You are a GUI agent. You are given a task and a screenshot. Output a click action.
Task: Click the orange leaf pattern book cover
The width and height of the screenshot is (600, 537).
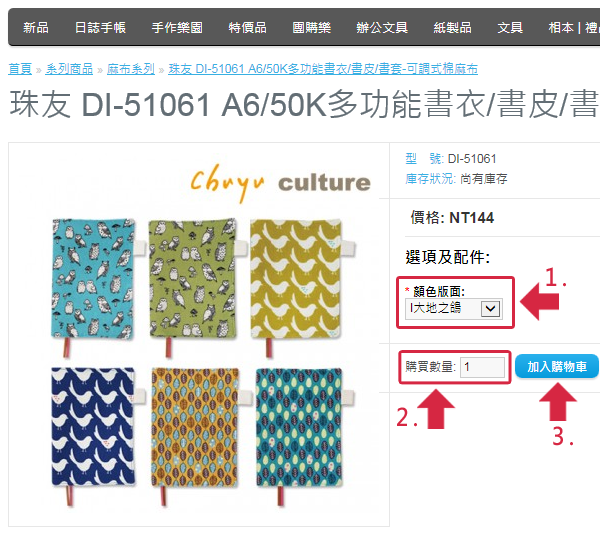coord(195,427)
